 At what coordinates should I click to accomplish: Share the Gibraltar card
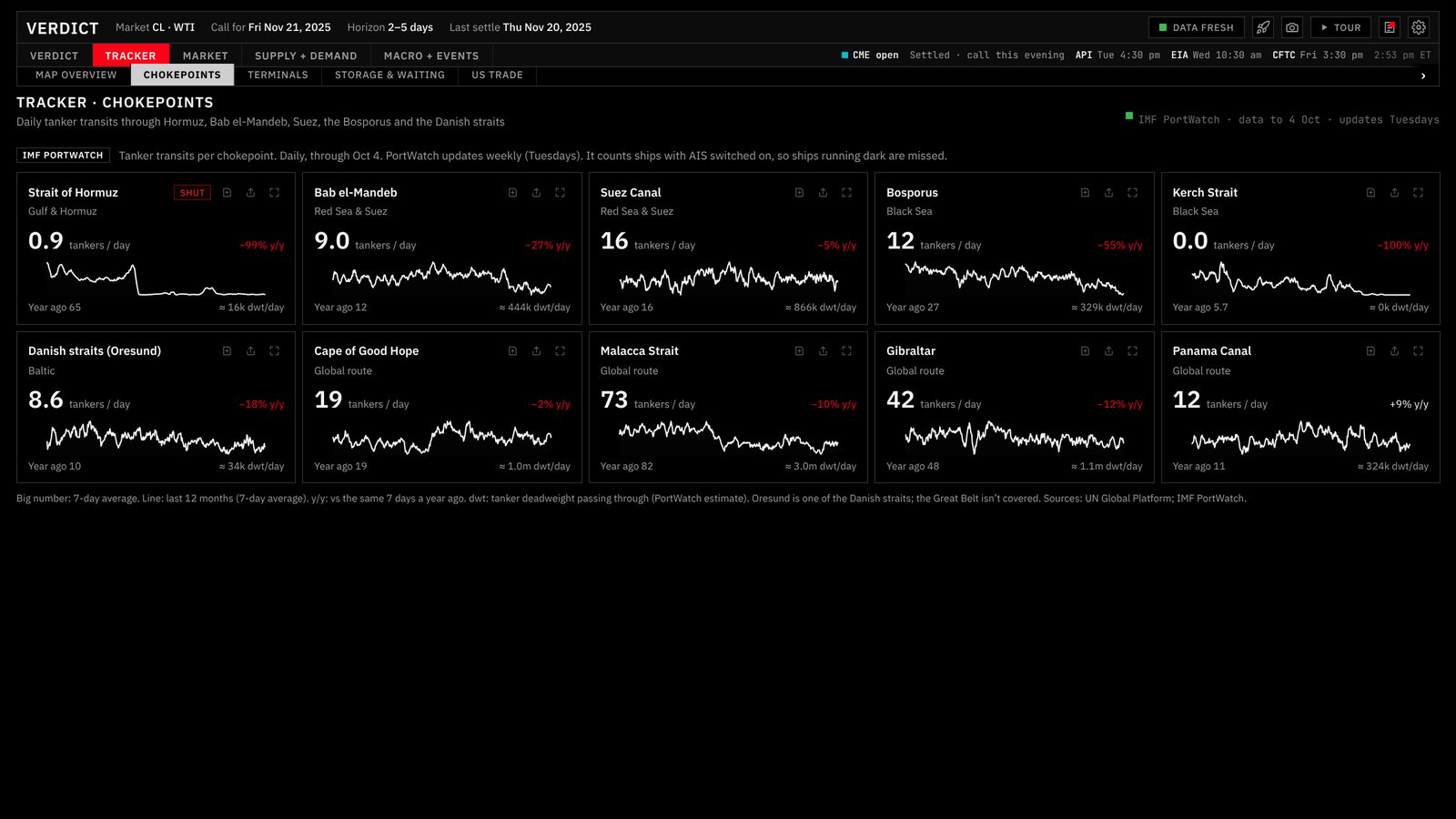point(1108,351)
